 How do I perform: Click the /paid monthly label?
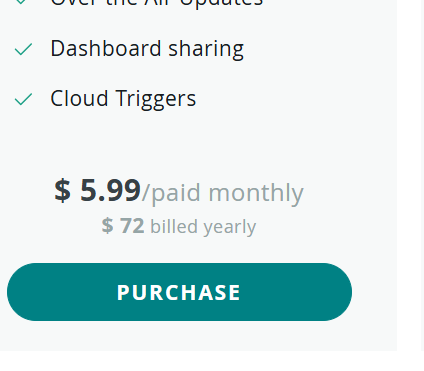coord(223,193)
